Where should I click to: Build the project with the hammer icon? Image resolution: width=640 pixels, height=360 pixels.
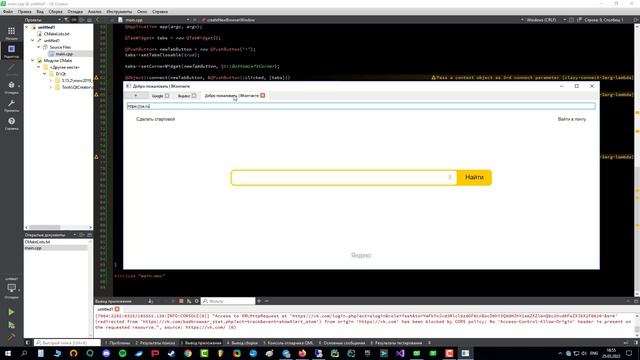(11, 337)
